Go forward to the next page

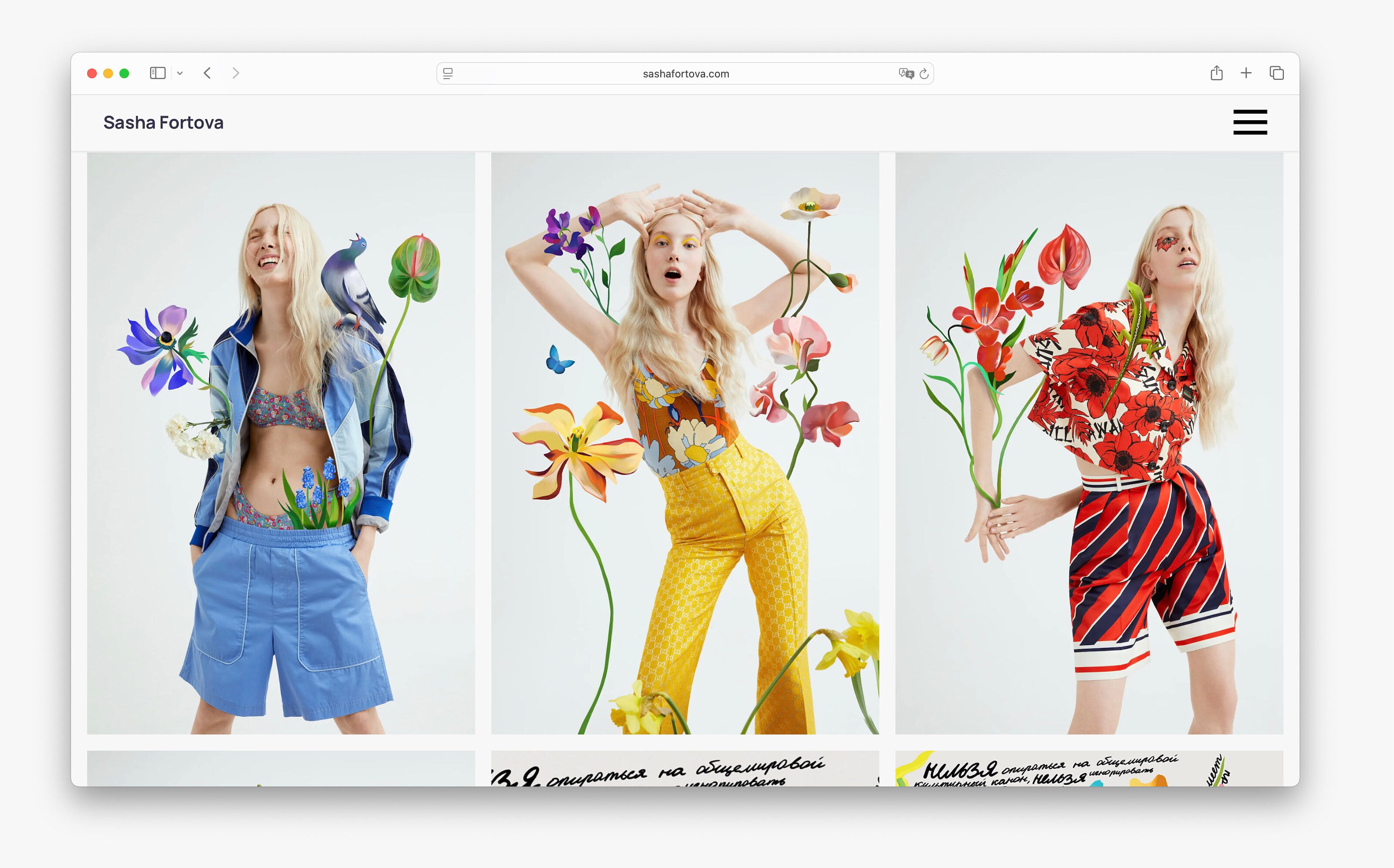(x=235, y=73)
